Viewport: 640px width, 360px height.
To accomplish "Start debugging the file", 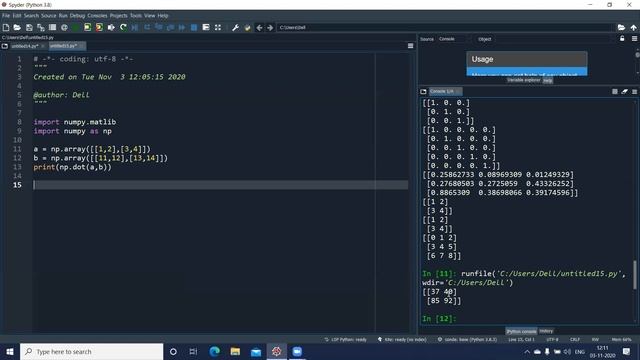I will pyautogui.click(x=135, y=27).
